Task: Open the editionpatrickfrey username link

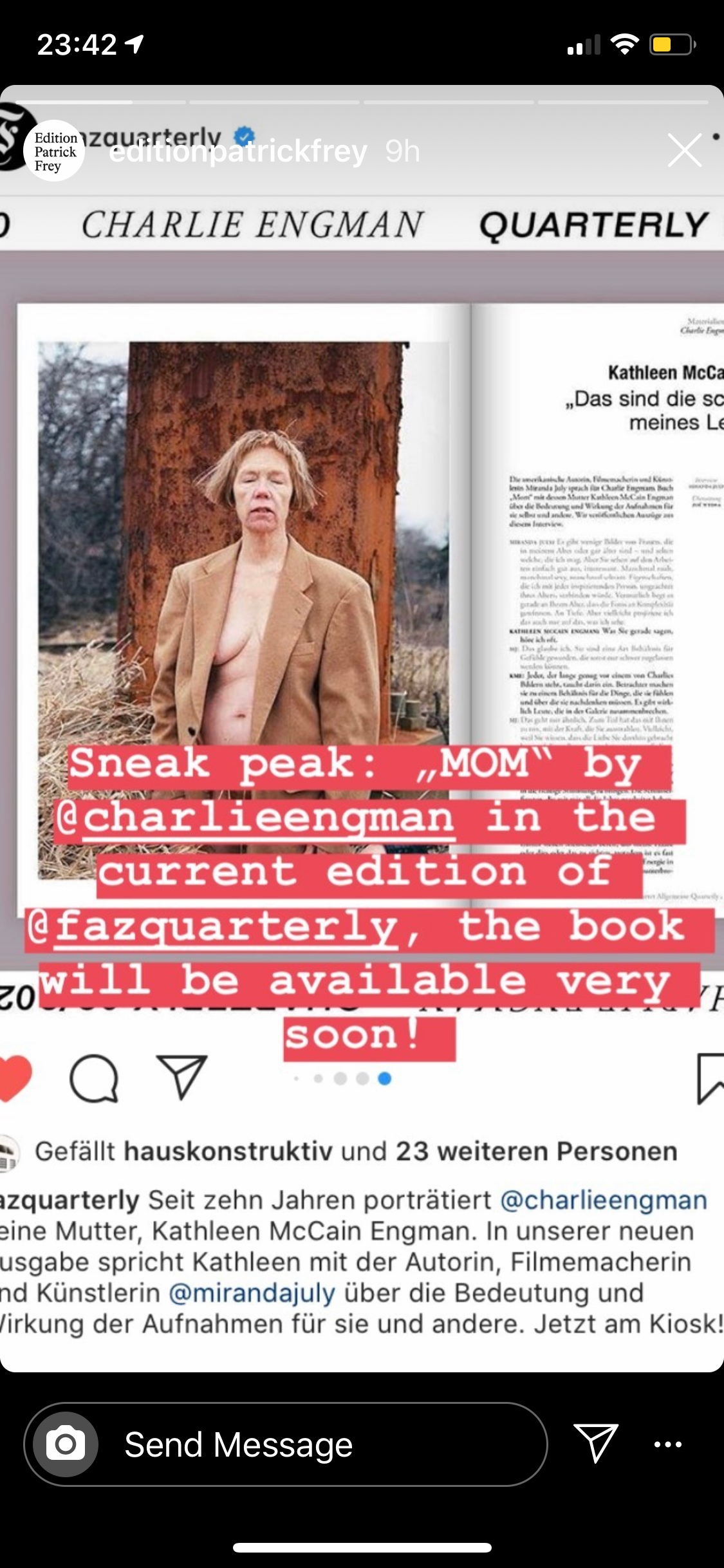Action: [238, 152]
